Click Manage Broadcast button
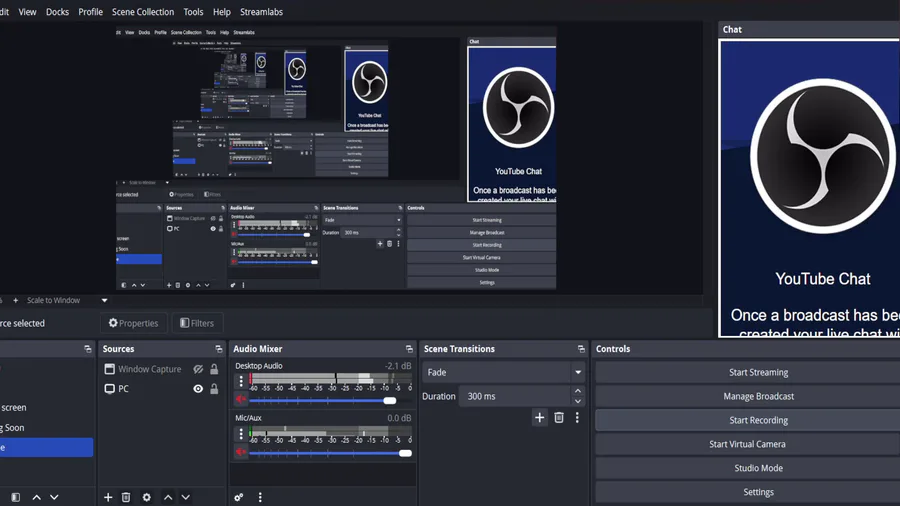Screen dimensions: 900x506 [758, 396]
